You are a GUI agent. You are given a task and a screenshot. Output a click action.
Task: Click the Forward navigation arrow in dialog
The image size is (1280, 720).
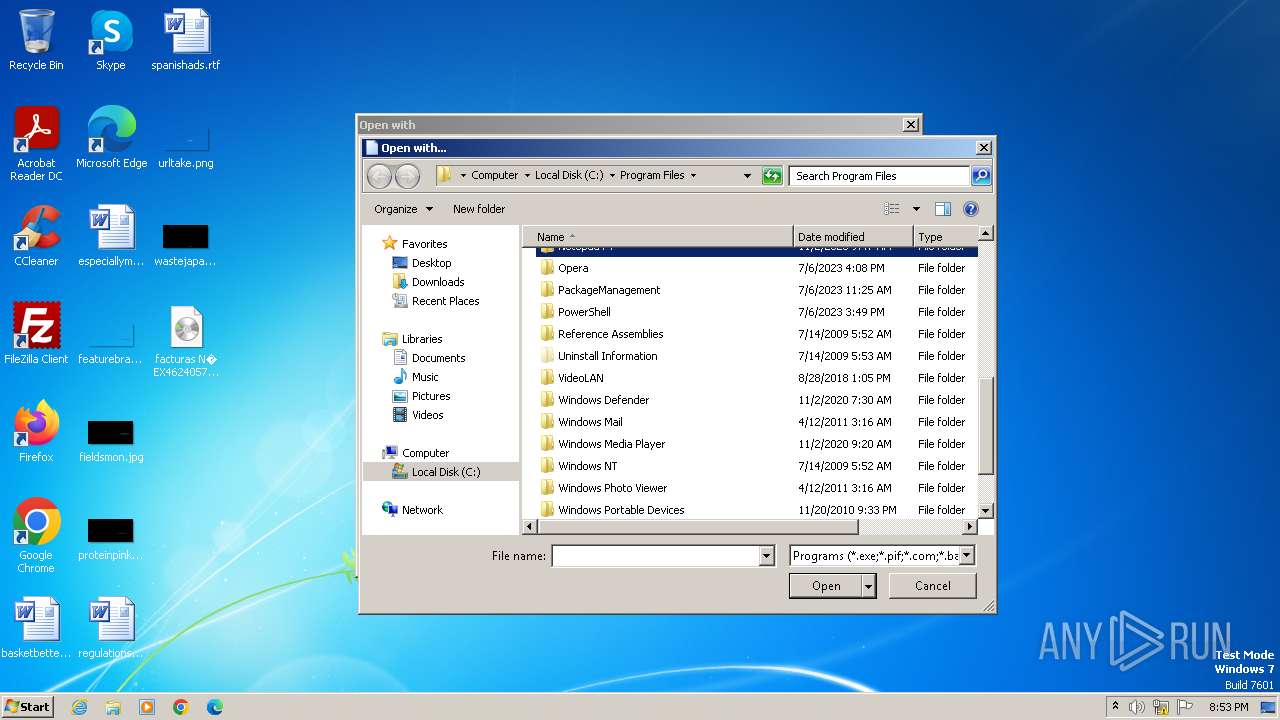pos(407,176)
